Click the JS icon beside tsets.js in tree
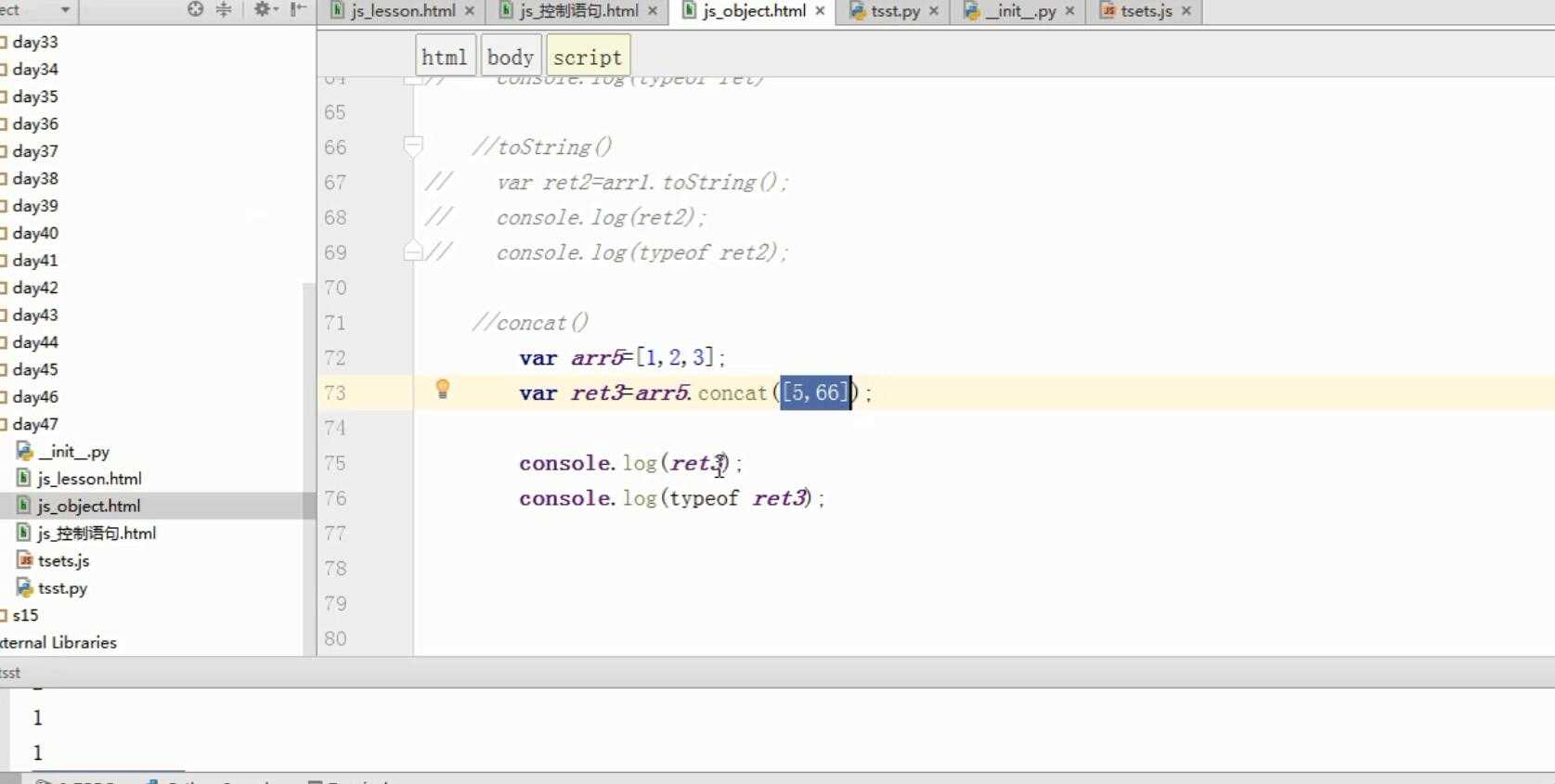Image resolution: width=1555 pixels, height=784 pixels. pos(25,560)
